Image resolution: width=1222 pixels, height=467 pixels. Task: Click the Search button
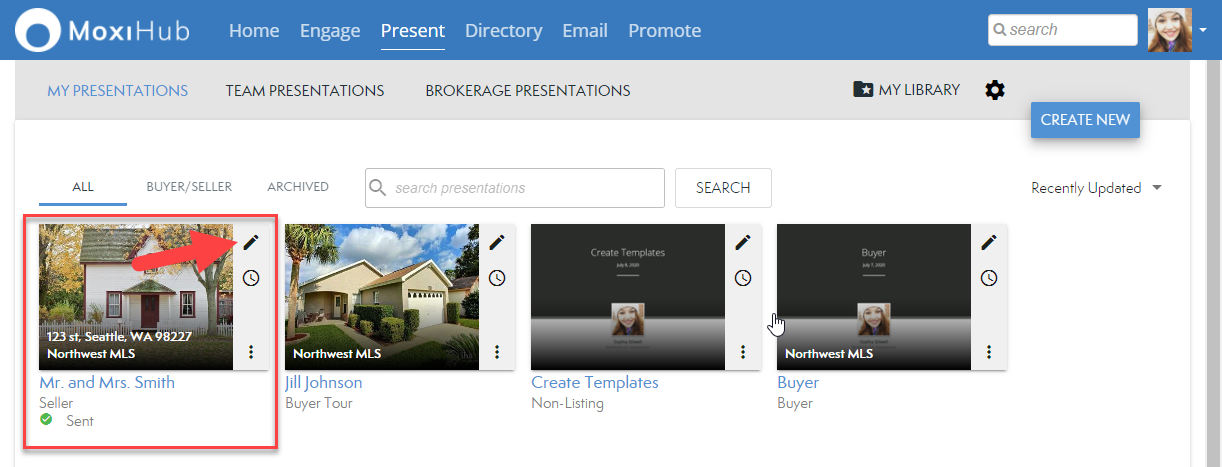pos(723,188)
